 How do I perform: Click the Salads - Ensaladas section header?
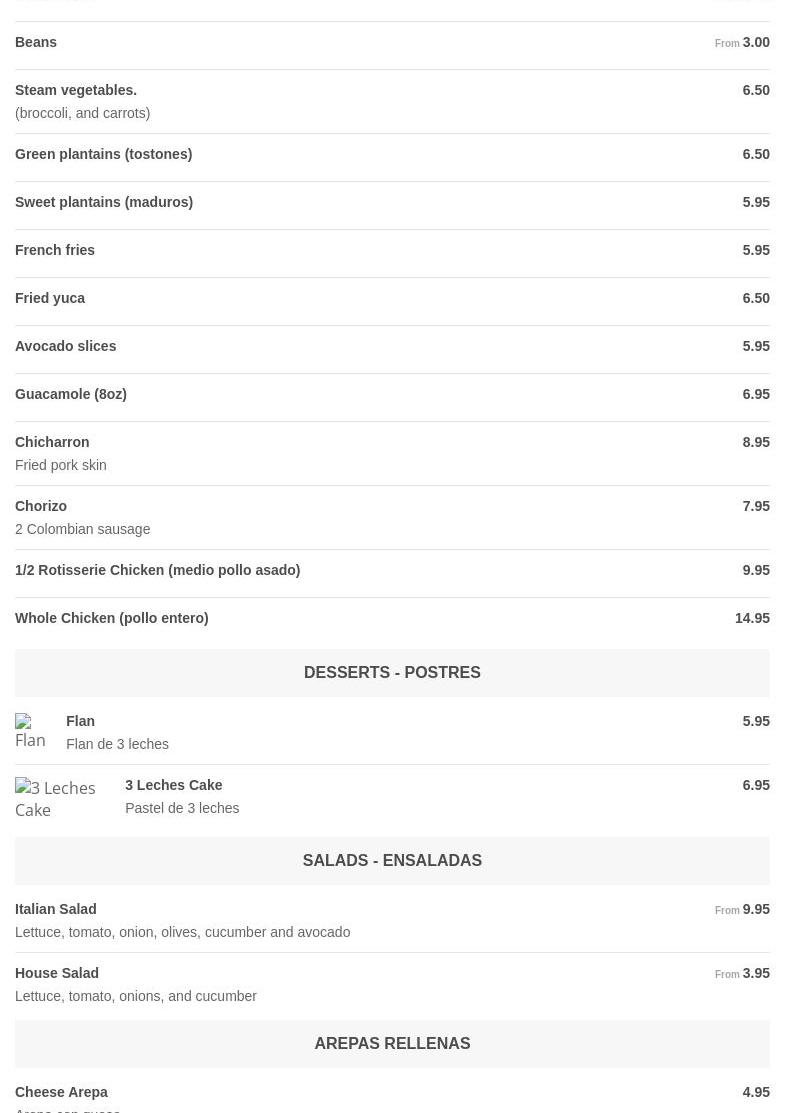coord(392,861)
